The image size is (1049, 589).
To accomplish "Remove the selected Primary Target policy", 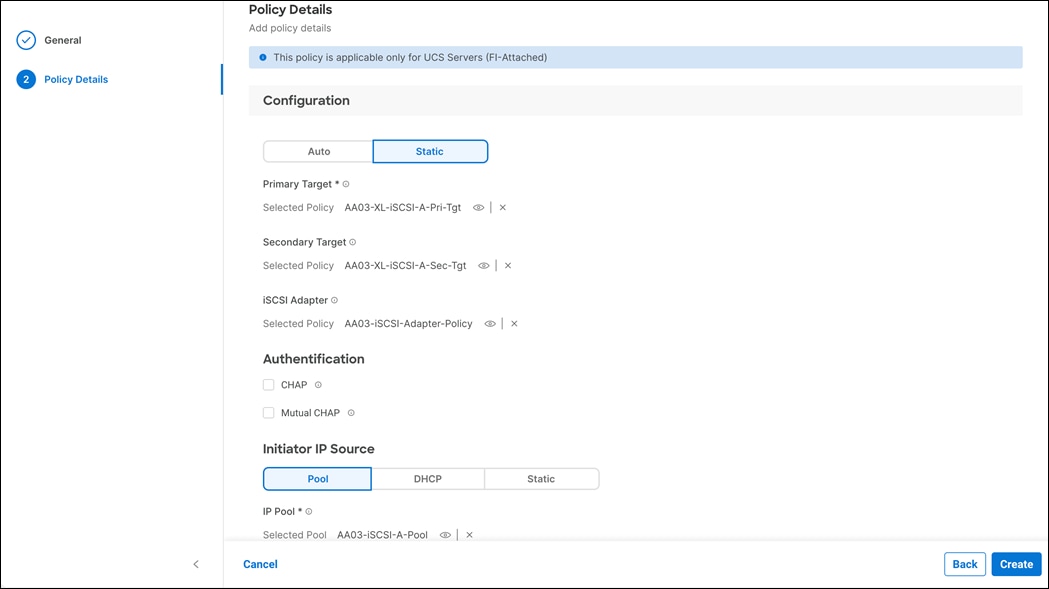I will click(502, 207).
